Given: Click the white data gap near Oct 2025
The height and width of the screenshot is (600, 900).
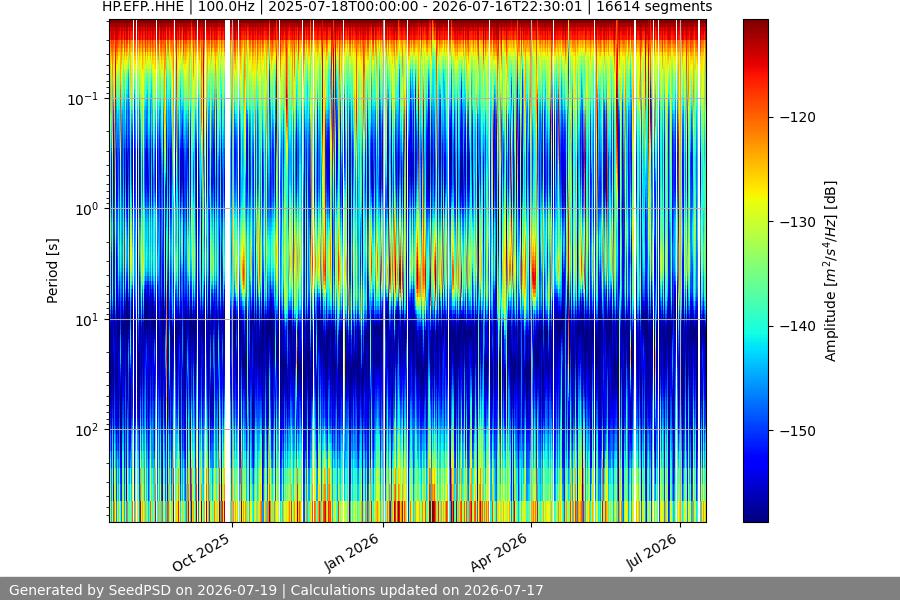Looking at the screenshot, I should tap(228, 271).
